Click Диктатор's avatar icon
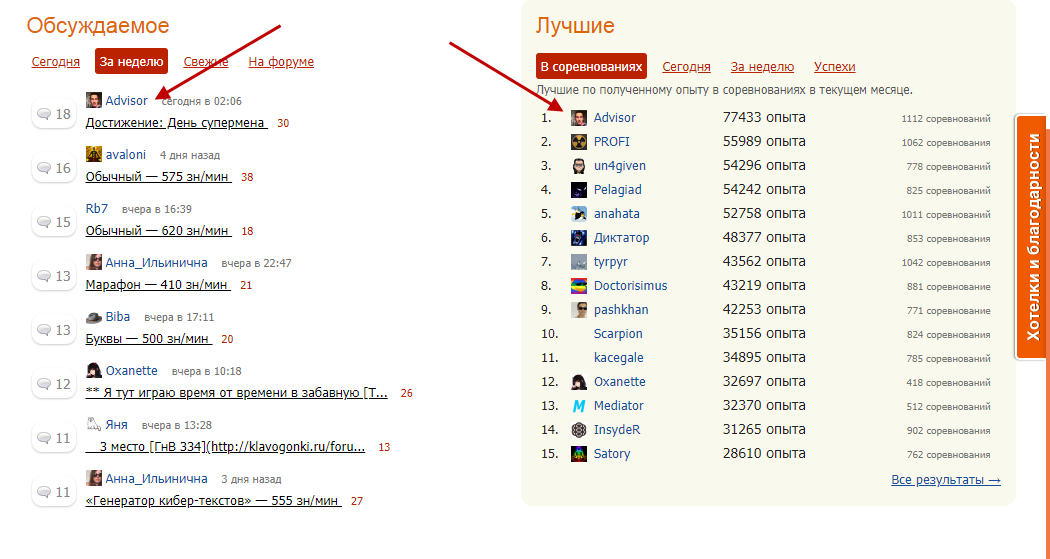The image size is (1050, 559). 579,238
